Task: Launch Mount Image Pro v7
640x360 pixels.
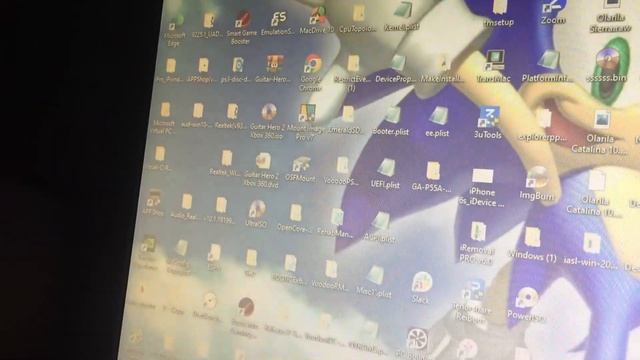Action: tap(306, 122)
